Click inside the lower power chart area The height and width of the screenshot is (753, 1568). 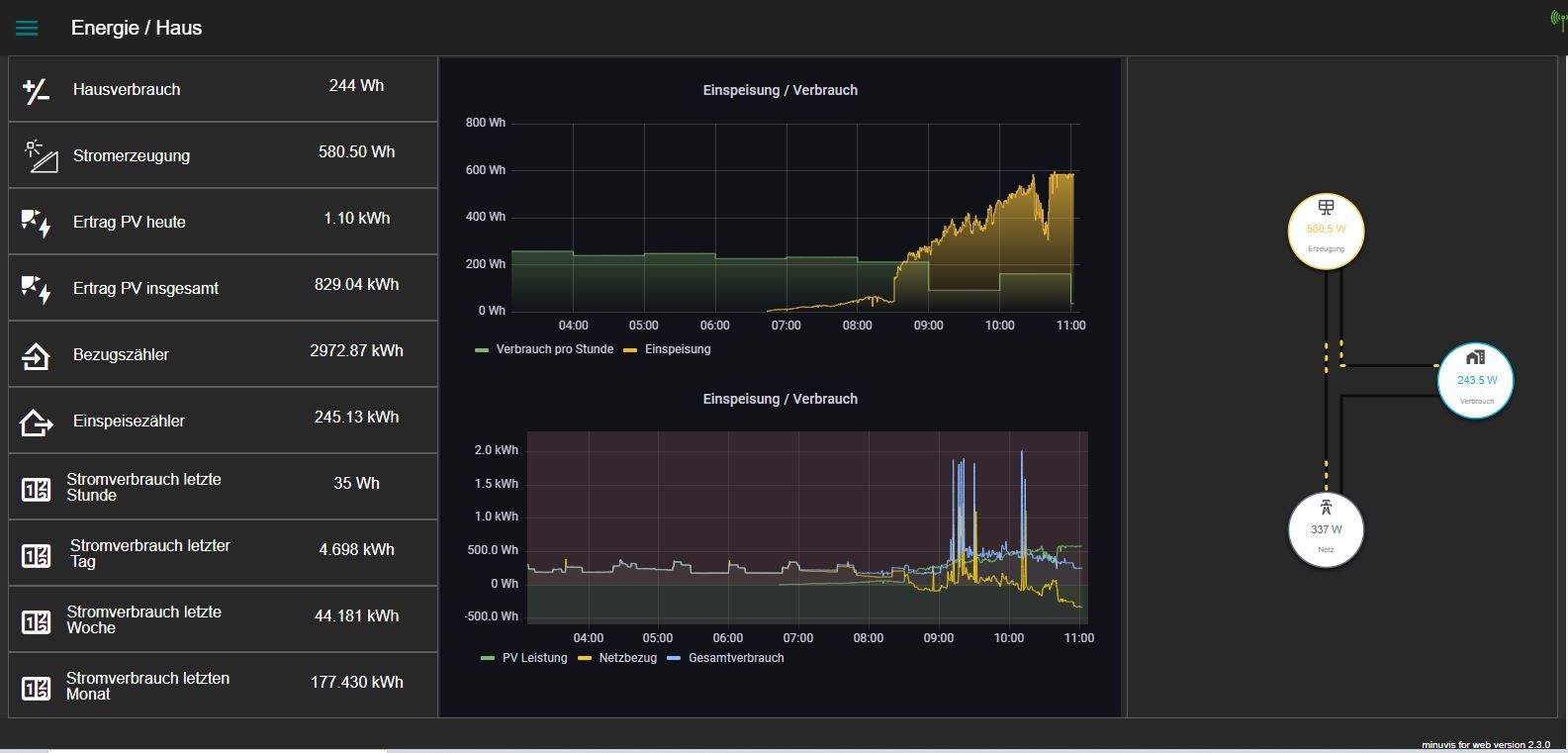click(807, 527)
